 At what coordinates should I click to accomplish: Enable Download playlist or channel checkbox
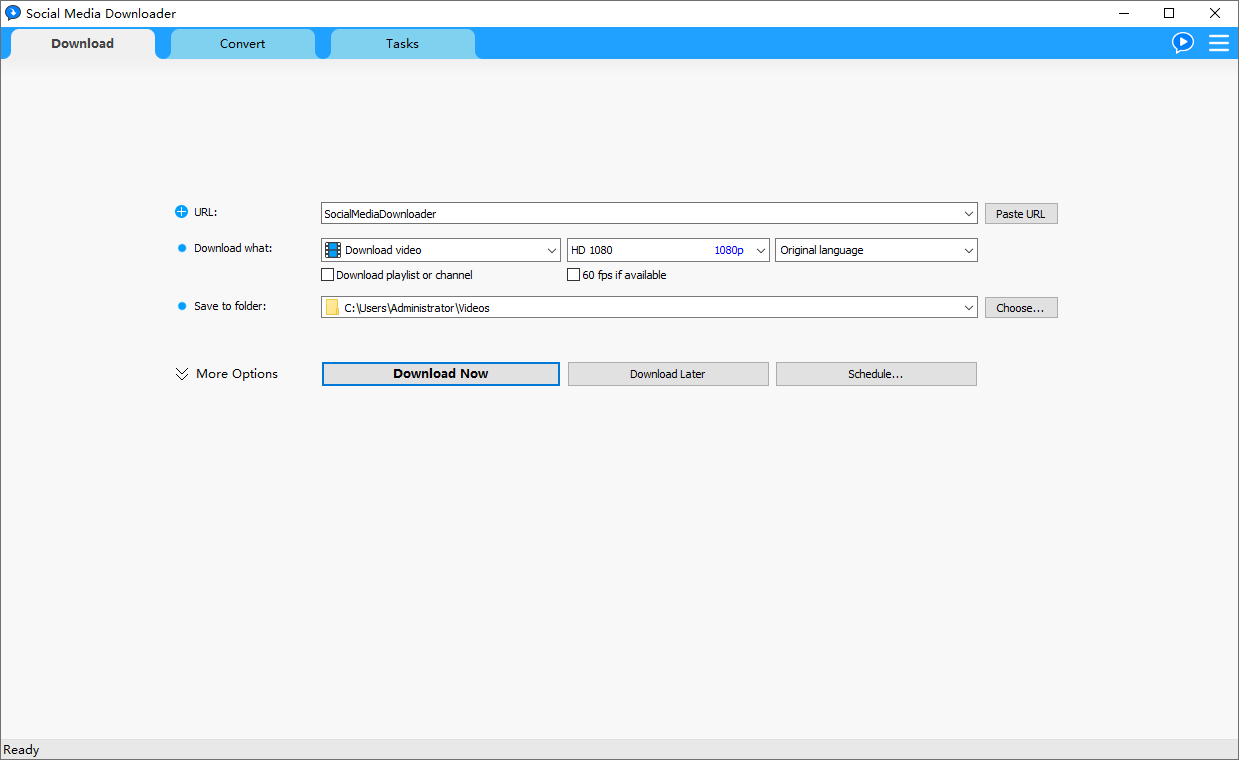click(327, 275)
